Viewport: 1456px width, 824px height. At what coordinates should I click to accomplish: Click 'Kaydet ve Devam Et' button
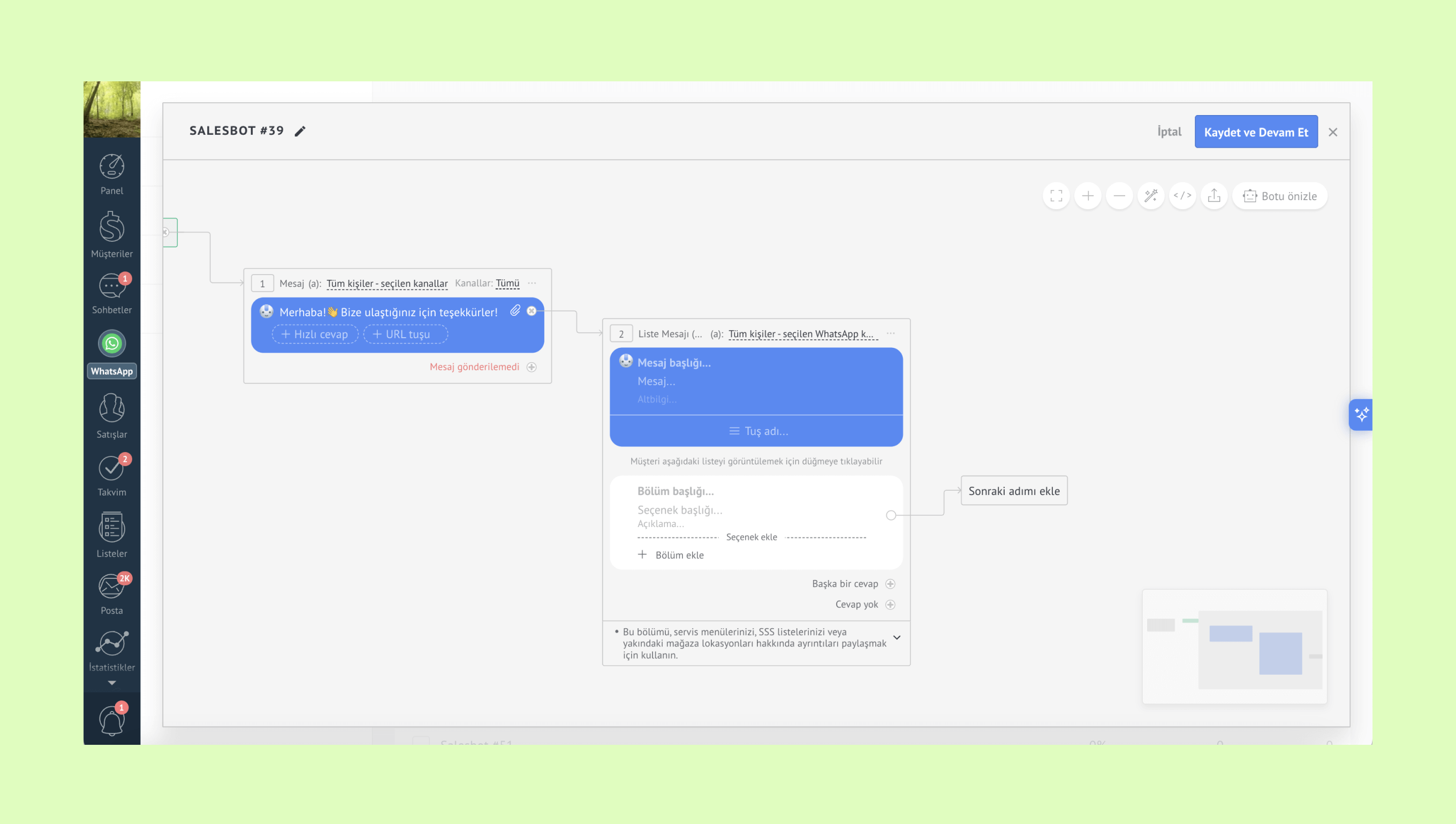[1256, 132]
